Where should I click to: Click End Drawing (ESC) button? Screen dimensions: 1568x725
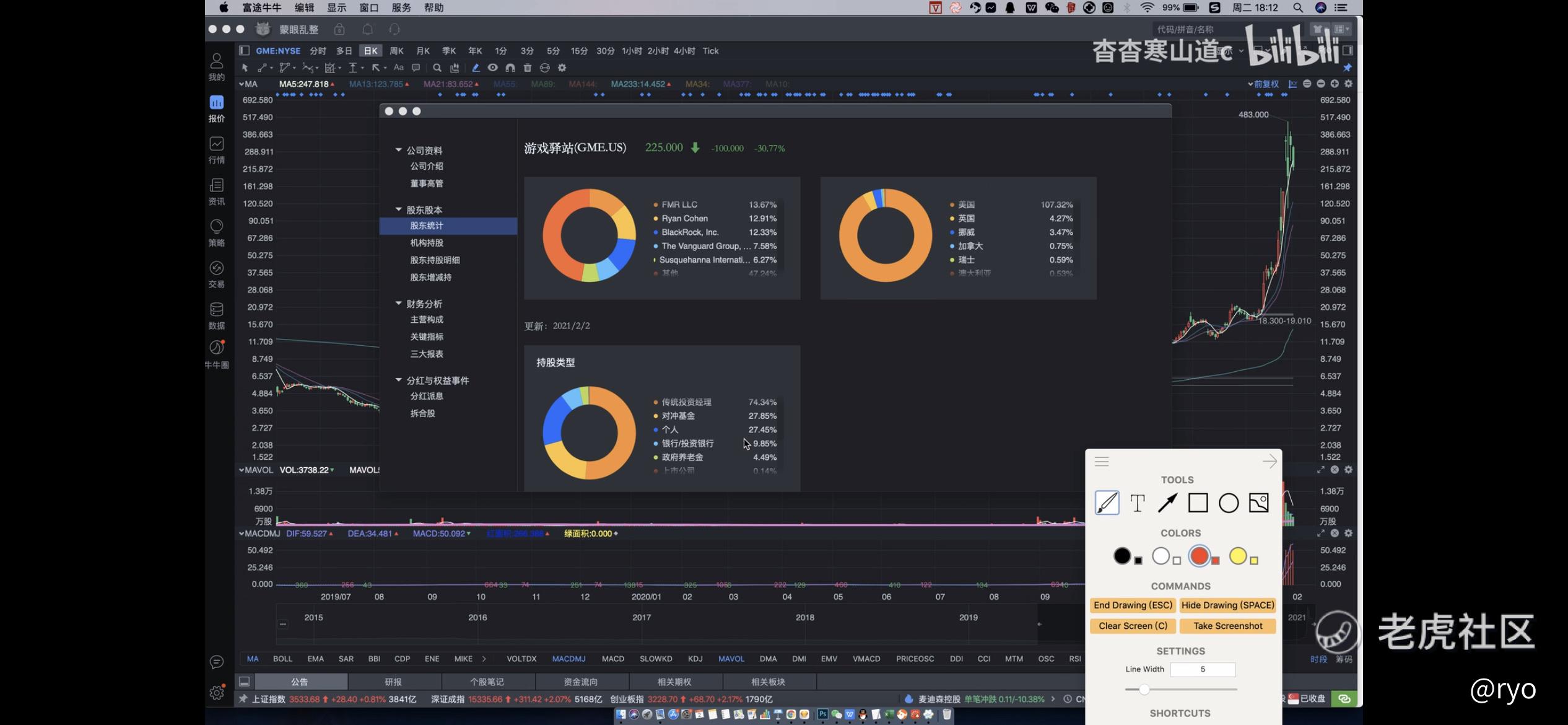[1133, 605]
